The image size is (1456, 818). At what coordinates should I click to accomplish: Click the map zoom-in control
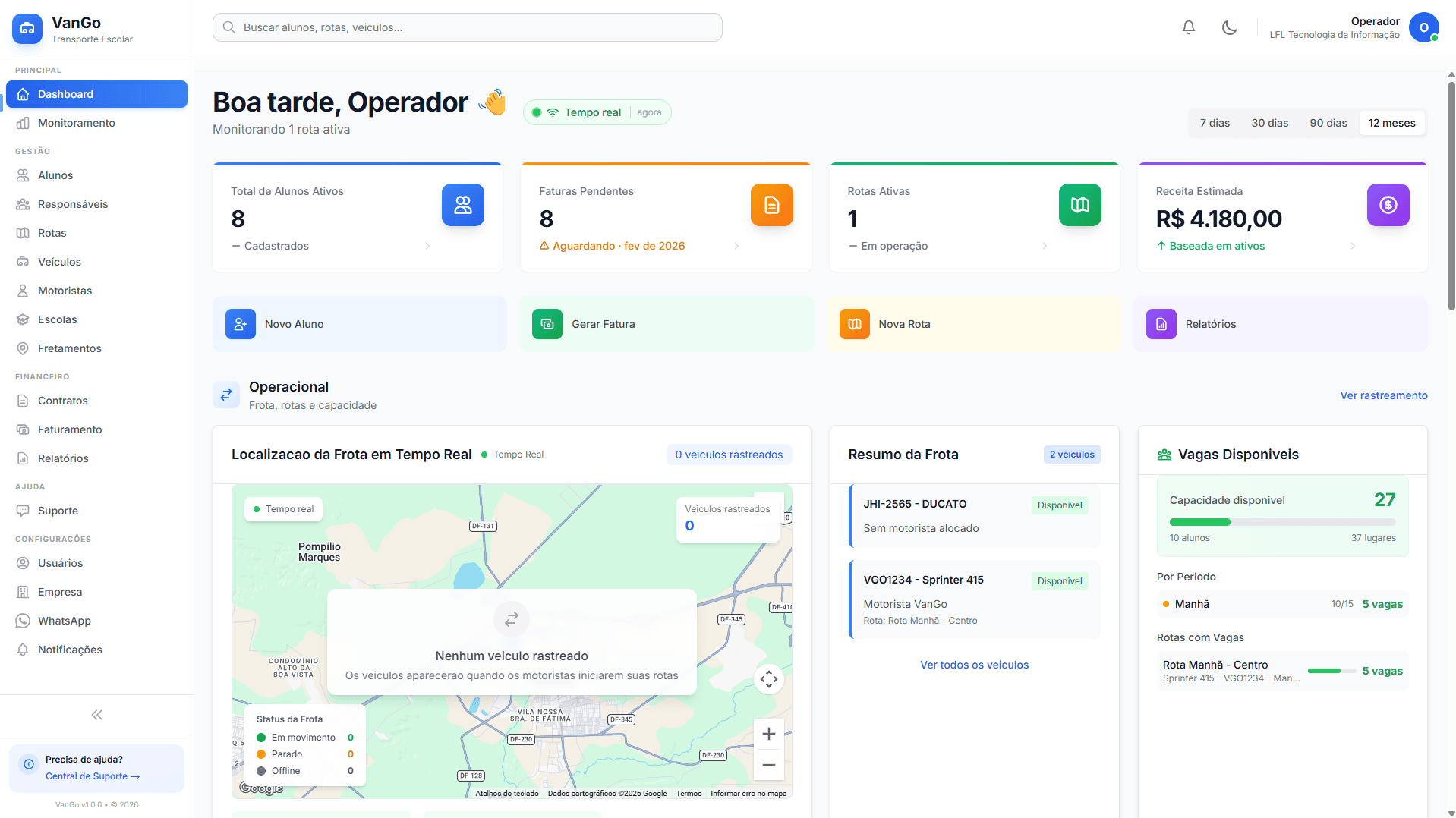tap(768, 733)
